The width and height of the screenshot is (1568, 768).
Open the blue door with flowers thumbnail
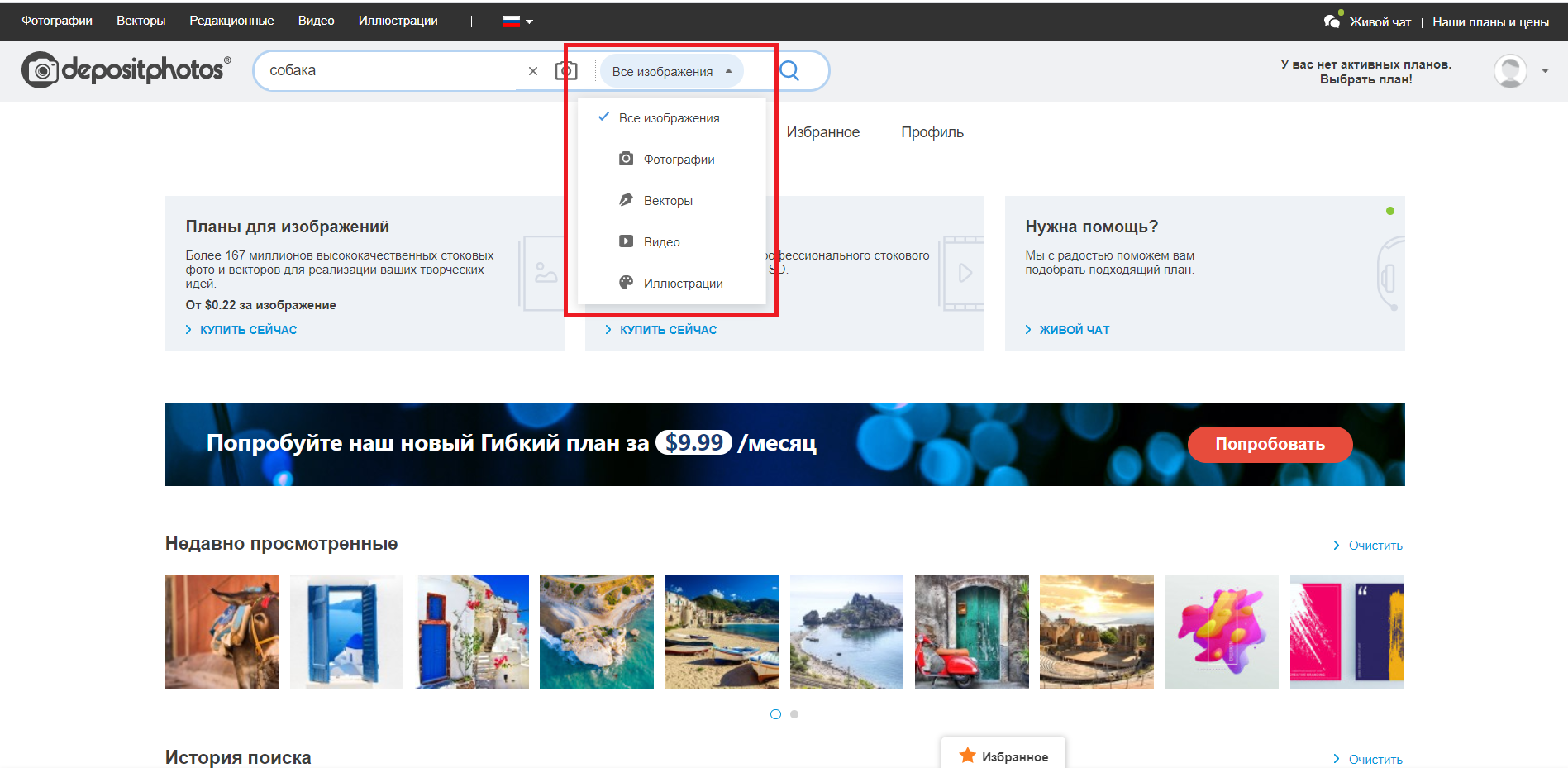(x=472, y=632)
